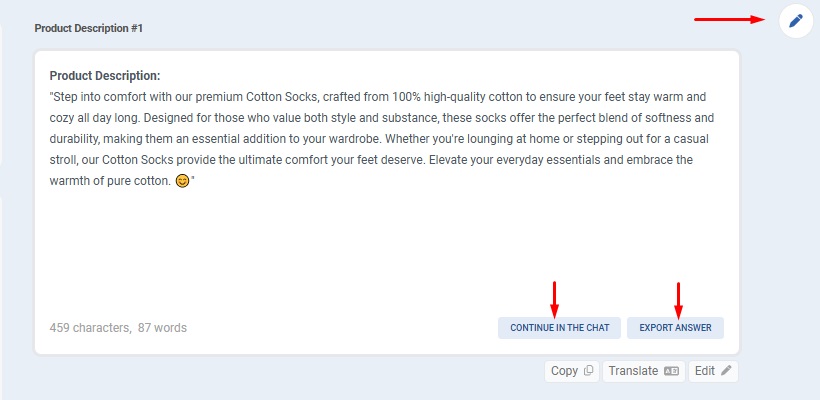820x400 pixels.
Task: Click the round pencil edit button
Action: point(795,20)
